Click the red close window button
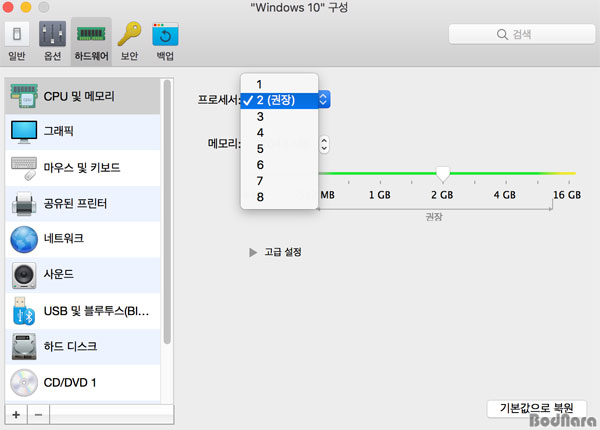Screen dimensions: 600x430 click(x=8, y=7)
